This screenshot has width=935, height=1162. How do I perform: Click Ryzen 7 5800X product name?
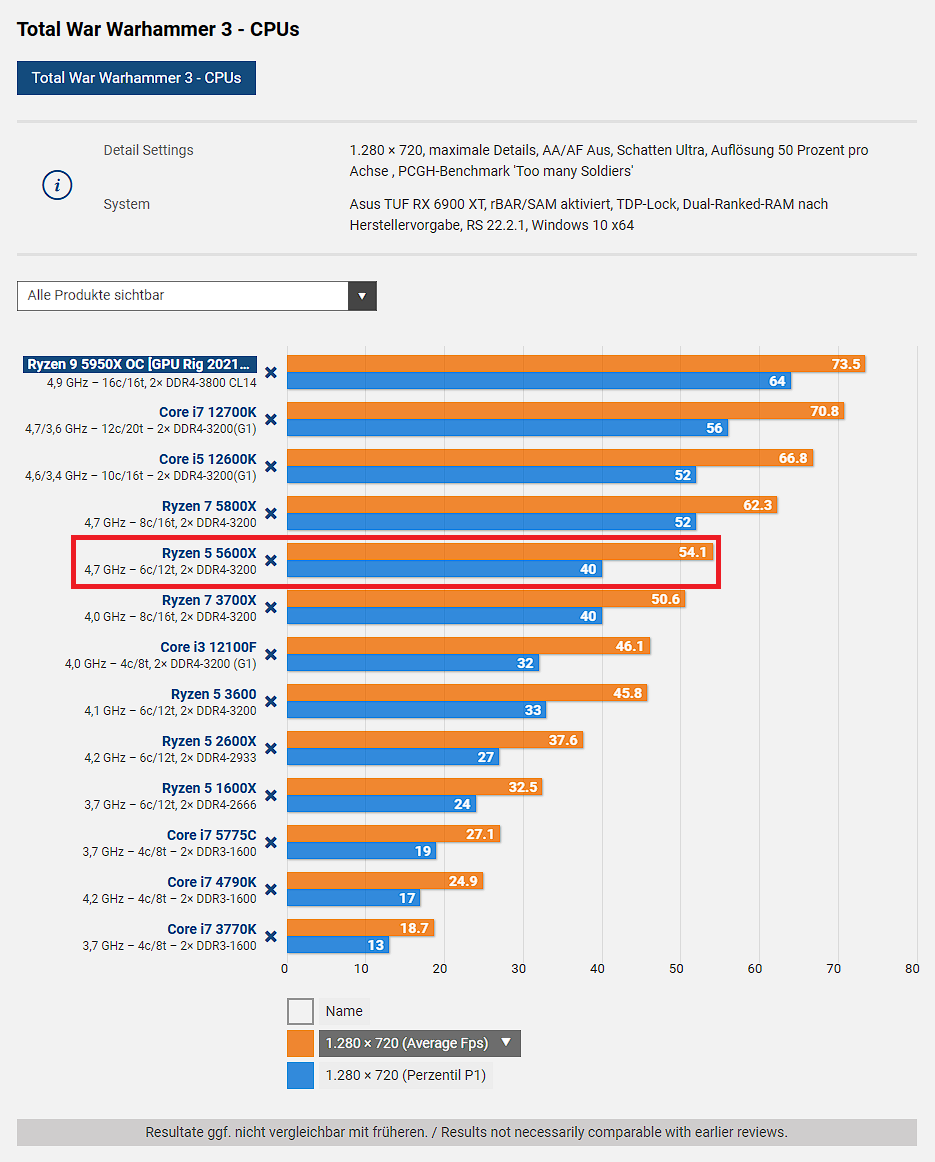pyautogui.click(x=209, y=506)
